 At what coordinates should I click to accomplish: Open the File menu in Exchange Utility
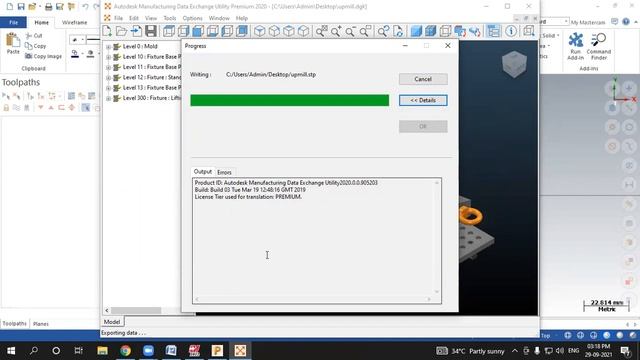click(118, 18)
